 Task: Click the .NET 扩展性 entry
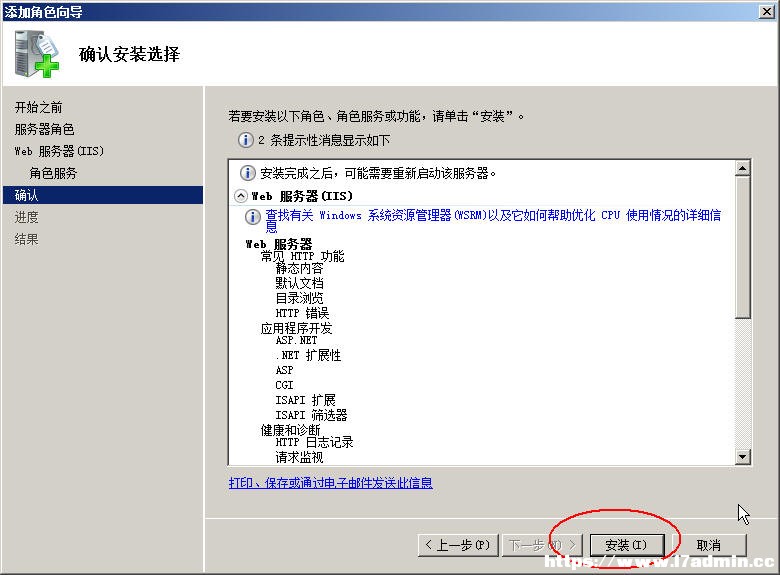(308, 356)
